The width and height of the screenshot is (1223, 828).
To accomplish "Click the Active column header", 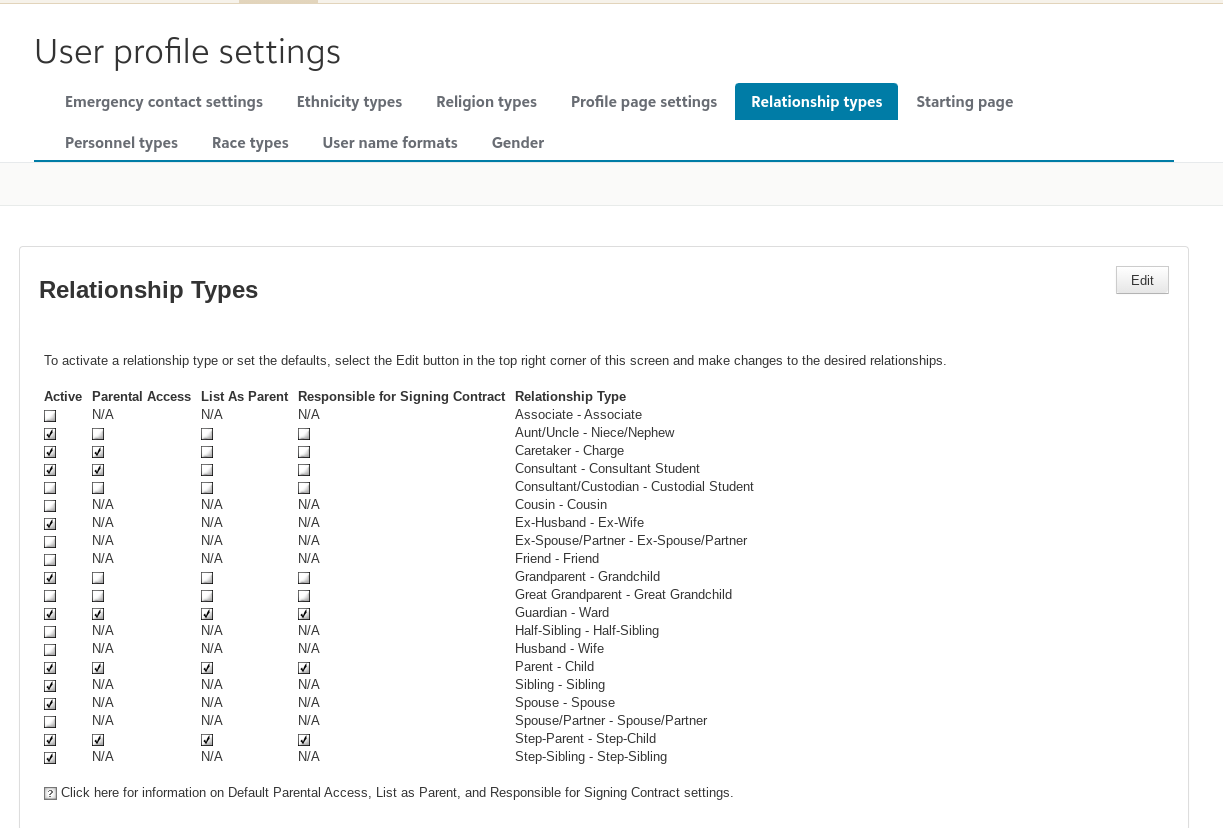I will coord(63,397).
